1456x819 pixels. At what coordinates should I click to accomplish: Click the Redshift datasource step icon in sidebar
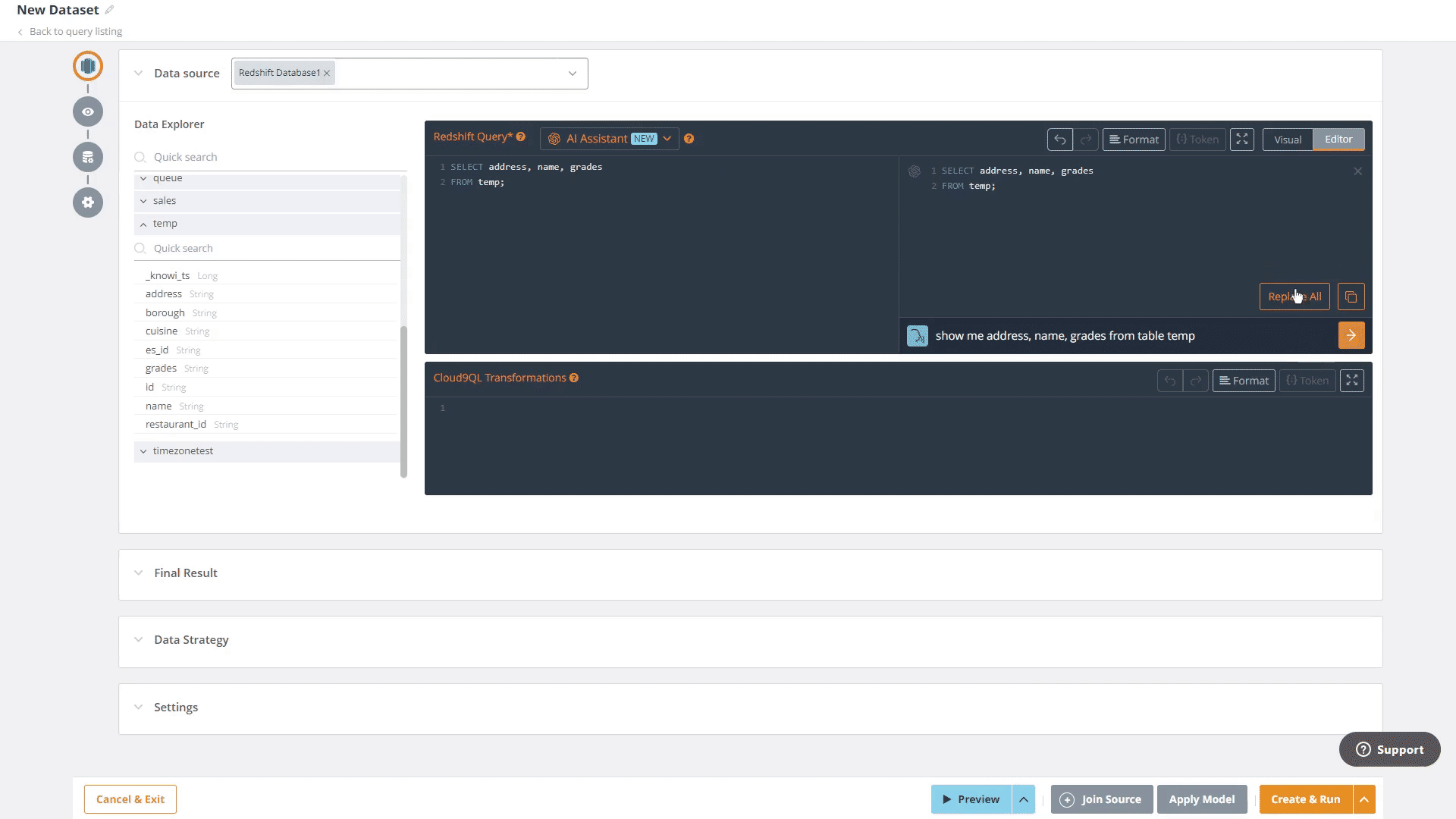pos(88,66)
